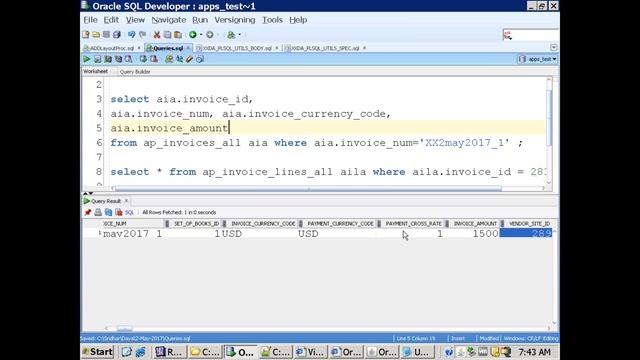Open the Edit menu
The image size is (640, 360).
pos(111,20)
